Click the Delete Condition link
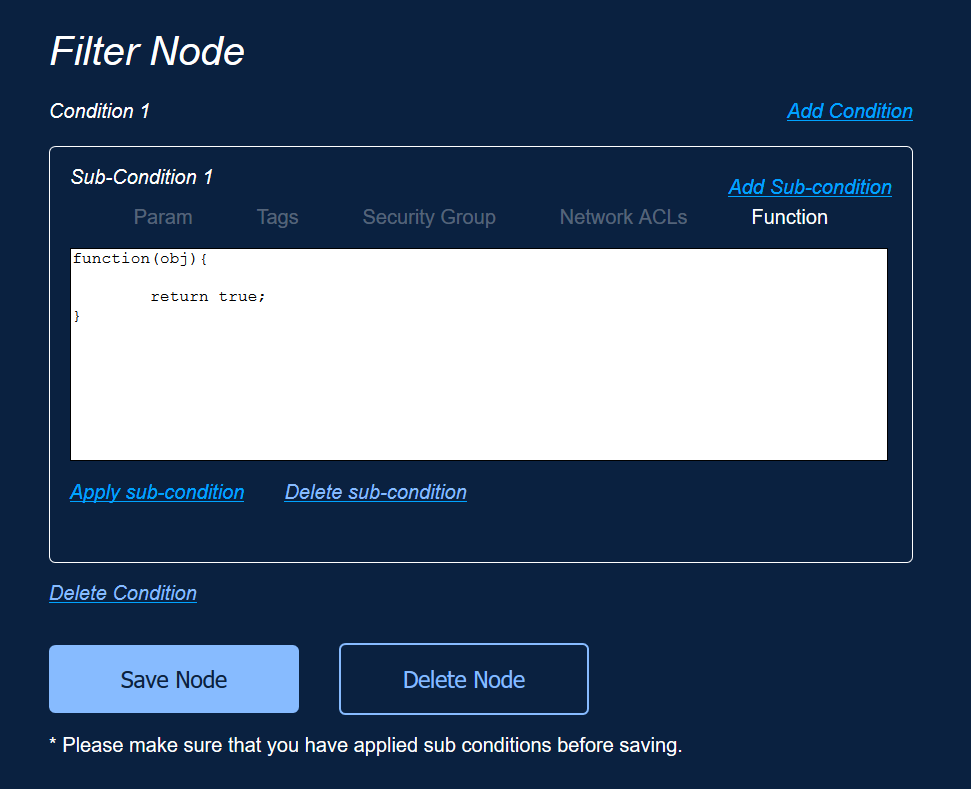This screenshot has width=971, height=789. (123, 593)
